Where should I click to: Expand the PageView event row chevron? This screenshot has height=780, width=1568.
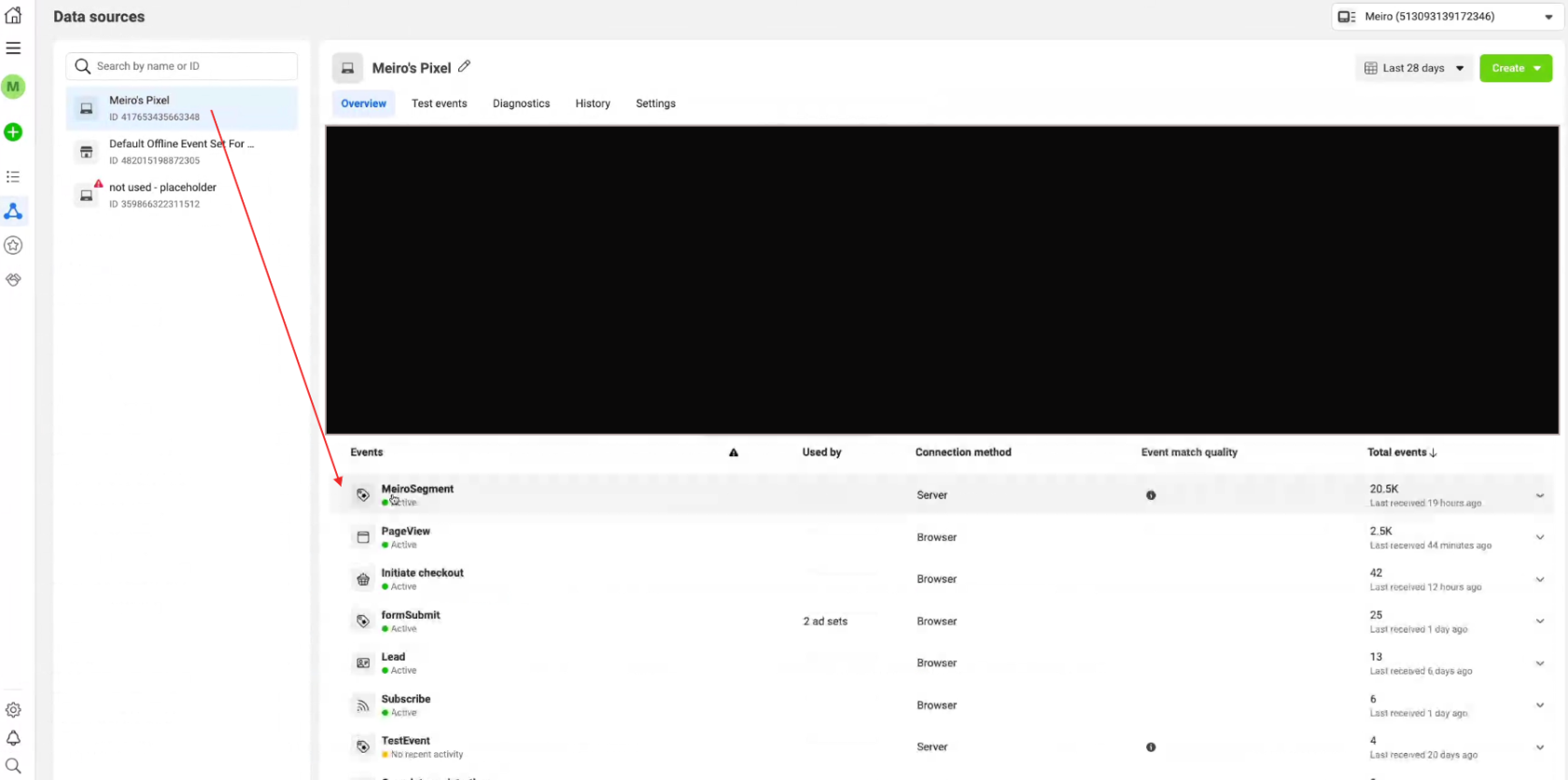[x=1540, y=537]
